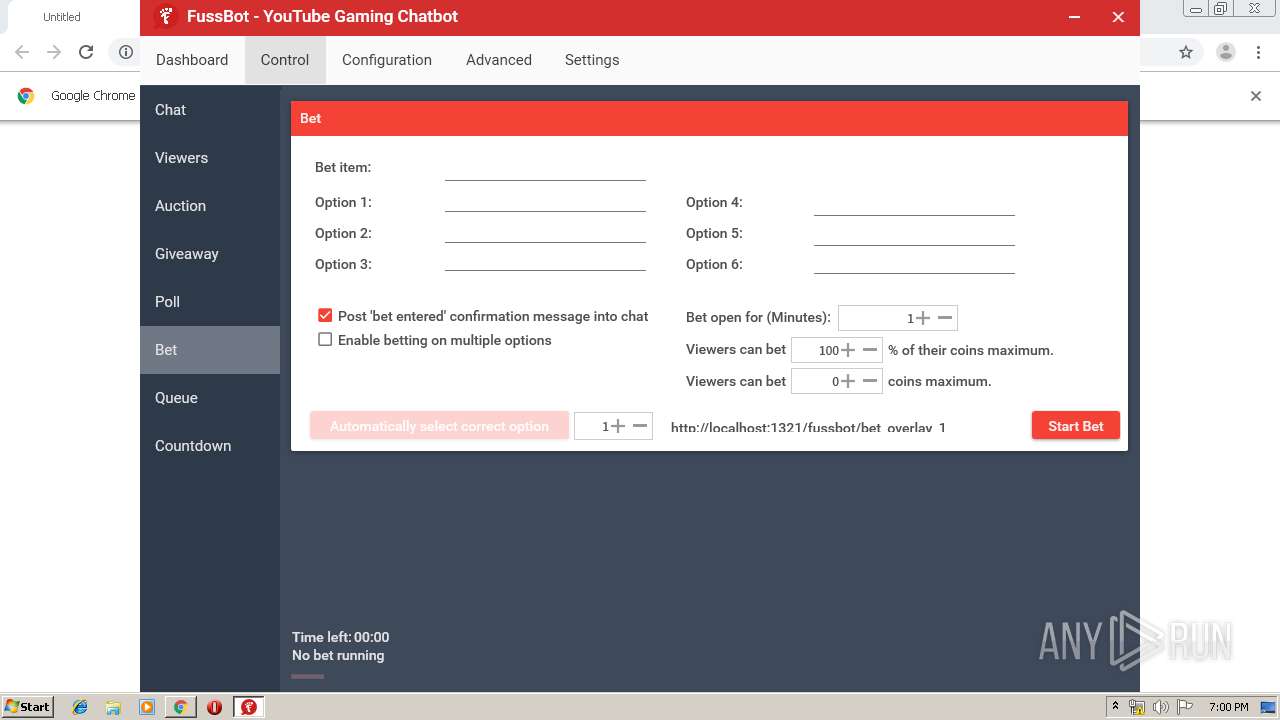Viewport: 1280px width, 720px height.
Task: Click the bet overlay localhost URL text
Action: (808, 428)
